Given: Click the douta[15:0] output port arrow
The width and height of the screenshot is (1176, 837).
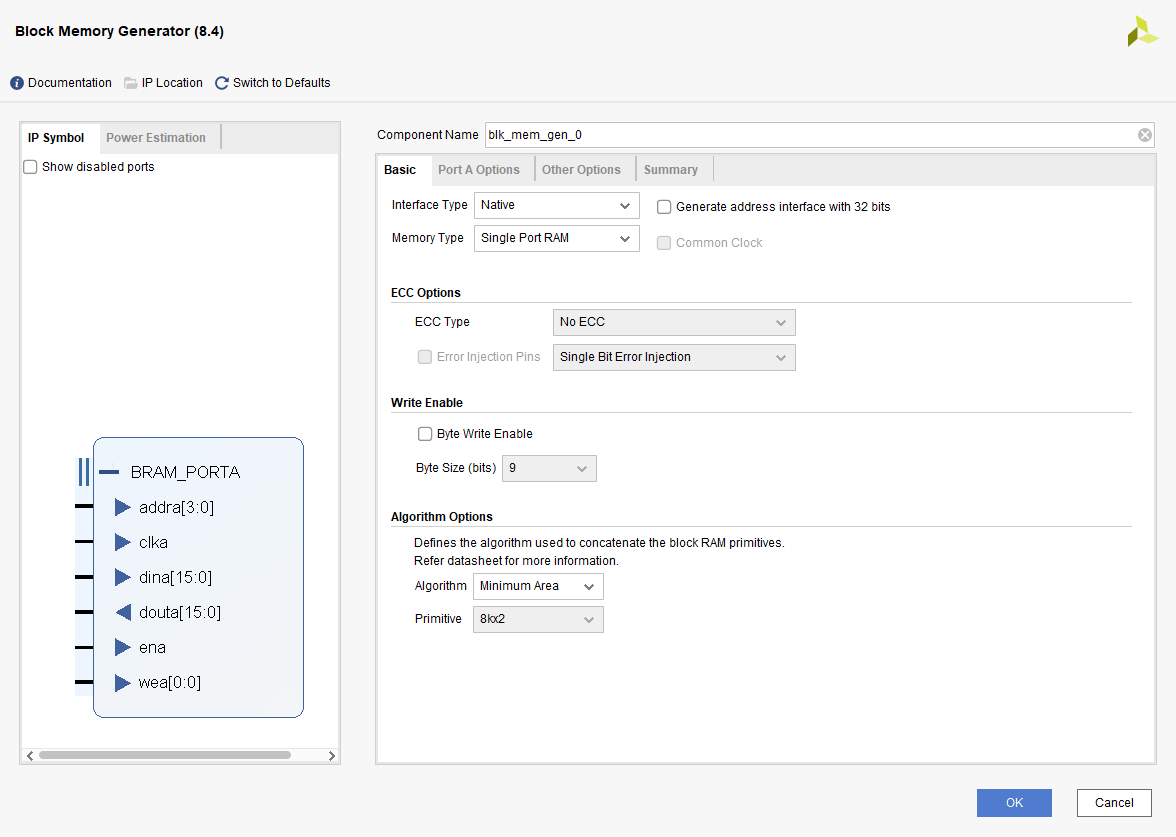Looking at the screenshot, I should [x=122, y=612].
